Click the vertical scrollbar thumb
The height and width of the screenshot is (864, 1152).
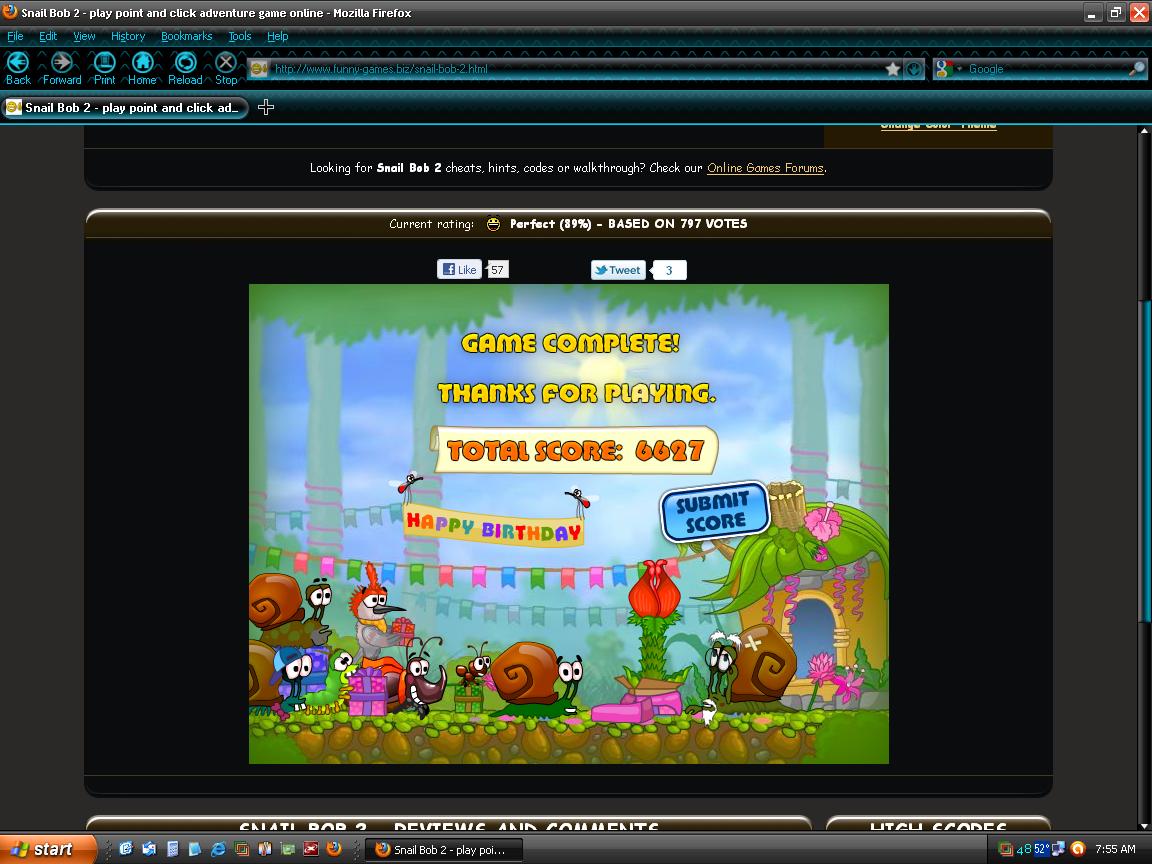(1144, 463)
